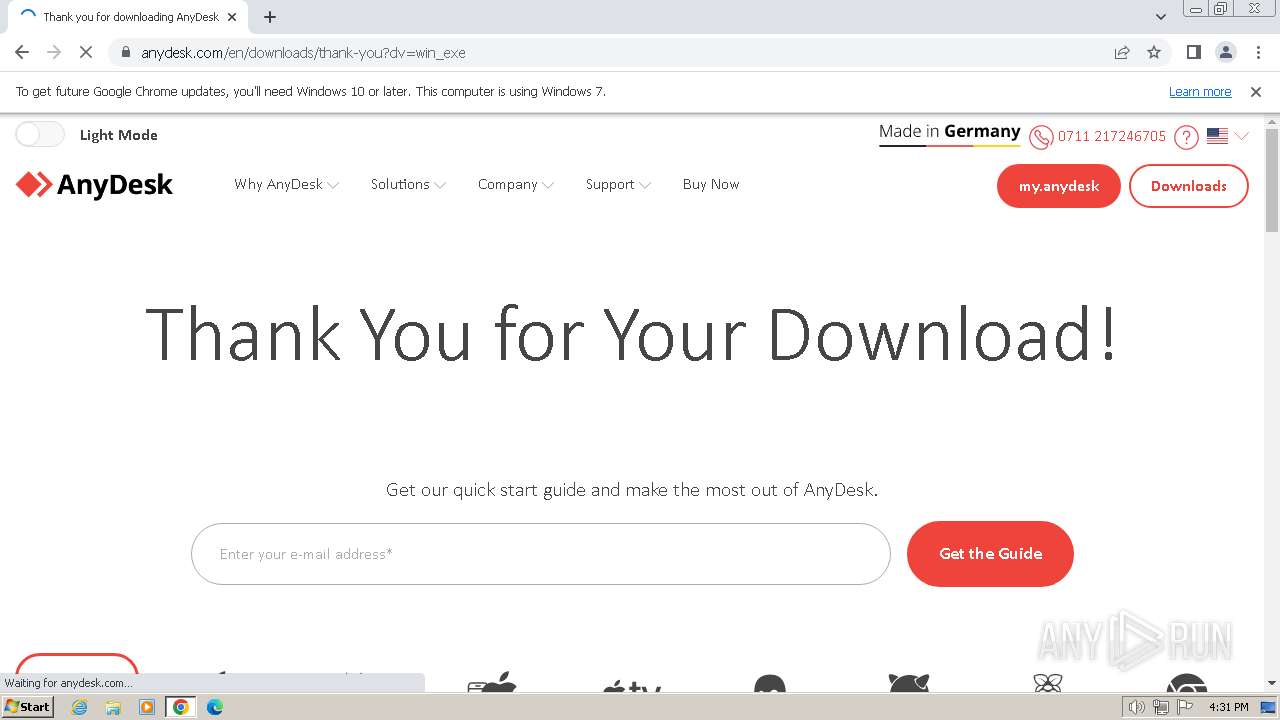Viewport: 1280px width, 720px height.
Task: Open the tab search chevron
Action: click(1161, 17)
